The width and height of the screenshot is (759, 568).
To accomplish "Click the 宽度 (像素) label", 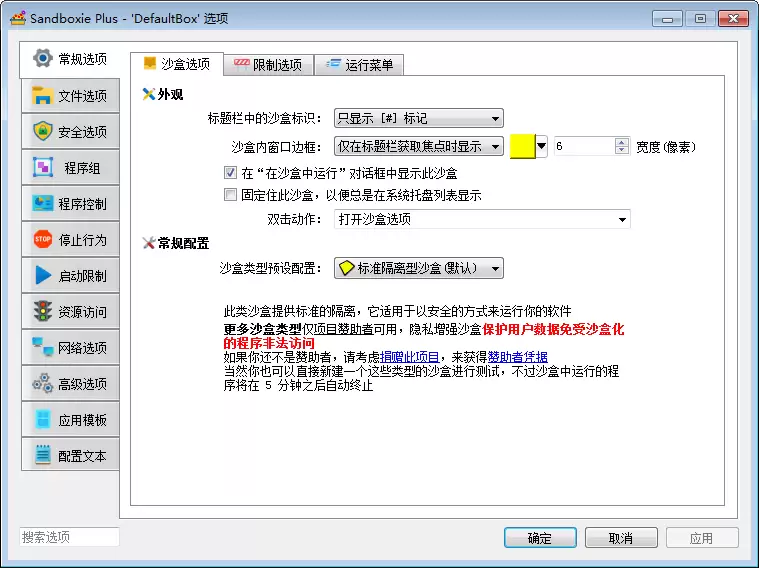I will [x=667, y=147].
